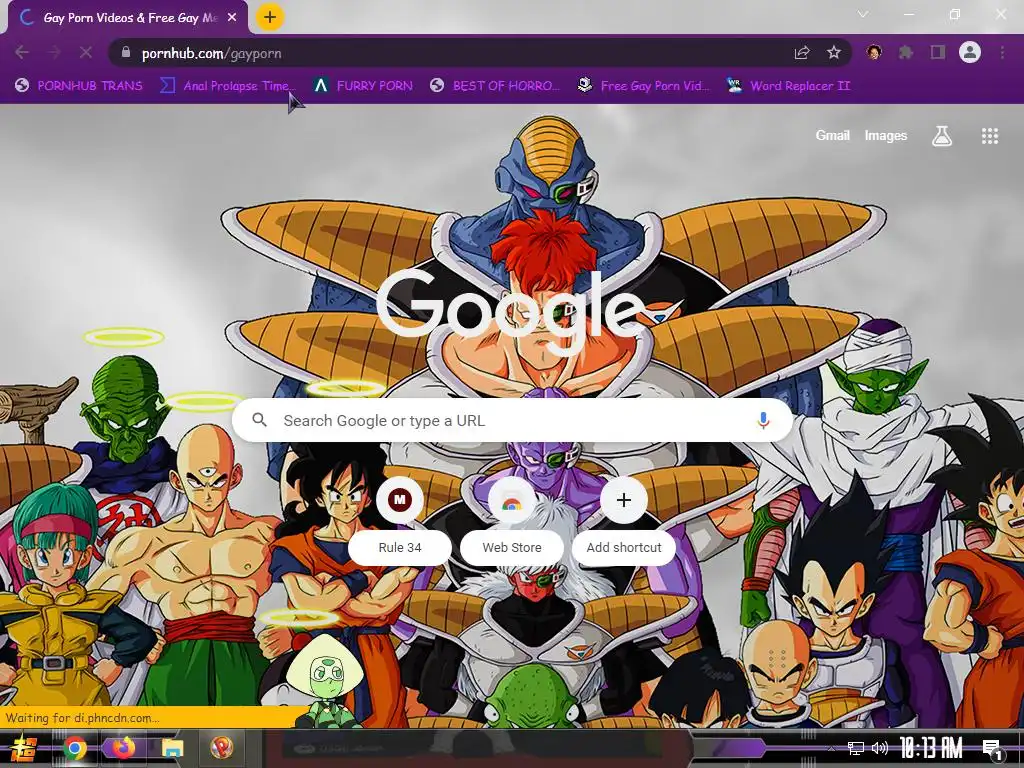Viewport: 1024px width, 768px height.
Task: Open the Rule 34 shortcut
Action: [400, 520]
